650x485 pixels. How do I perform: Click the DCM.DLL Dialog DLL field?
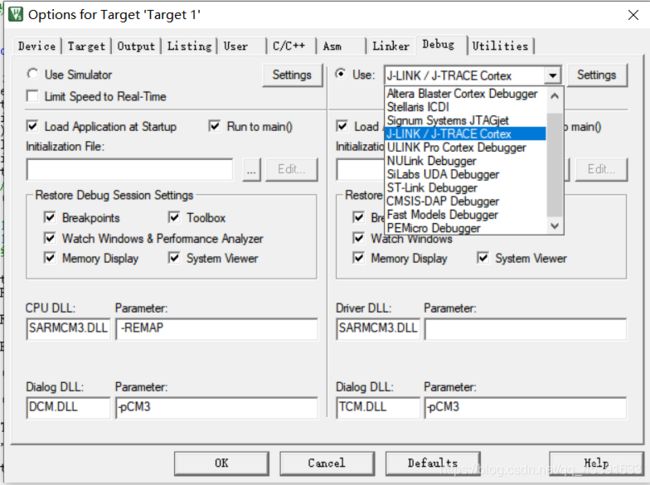click(x=68, y=407)
